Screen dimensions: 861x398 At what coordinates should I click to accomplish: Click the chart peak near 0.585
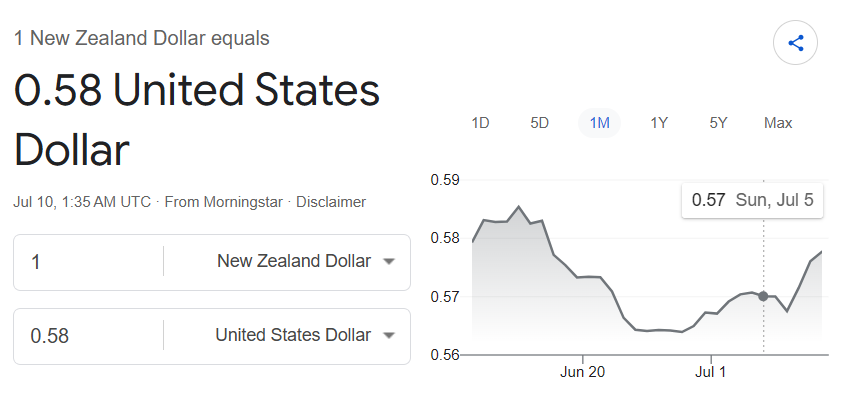point(519,207)
